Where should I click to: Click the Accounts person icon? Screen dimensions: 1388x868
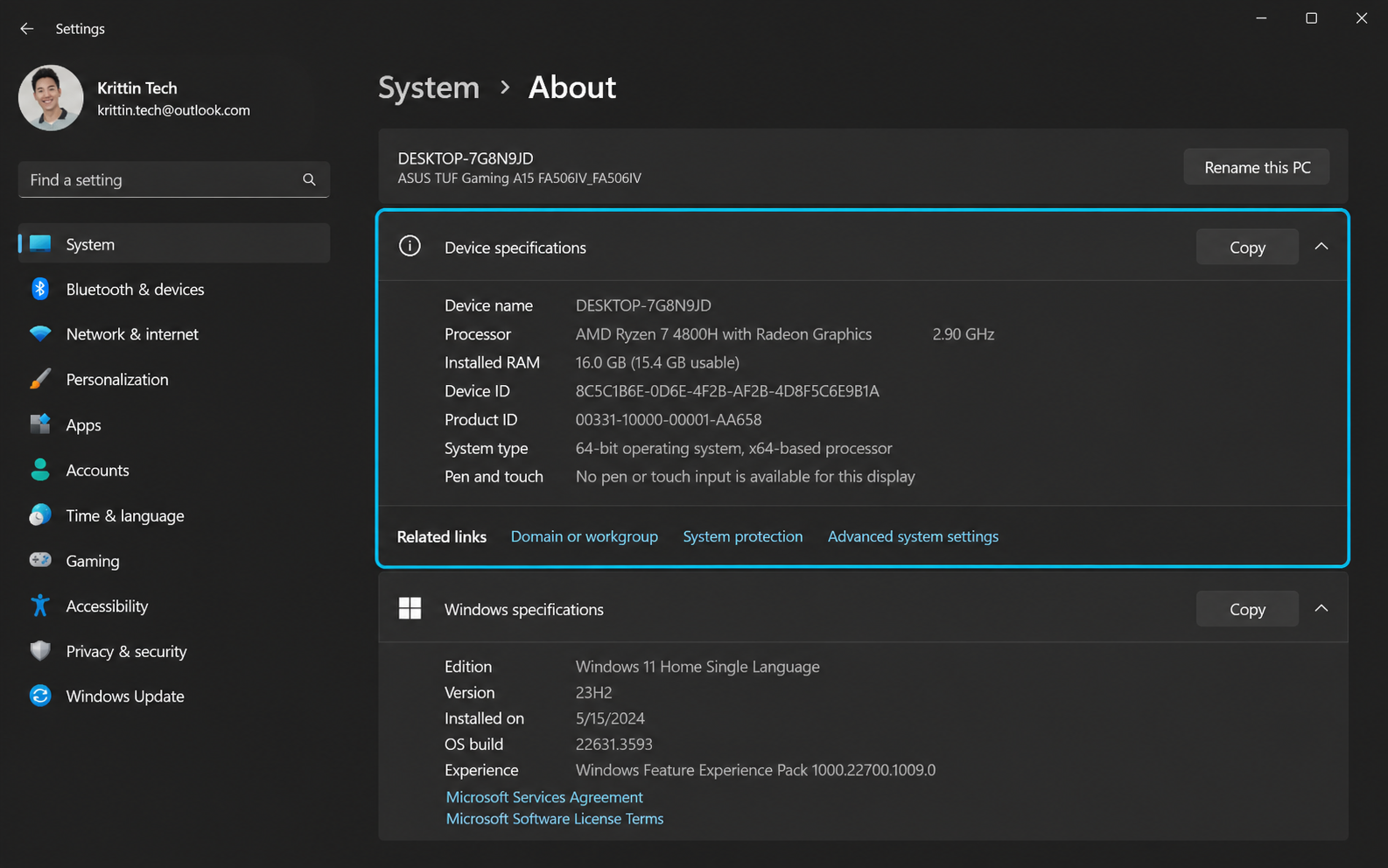(40, 470)
